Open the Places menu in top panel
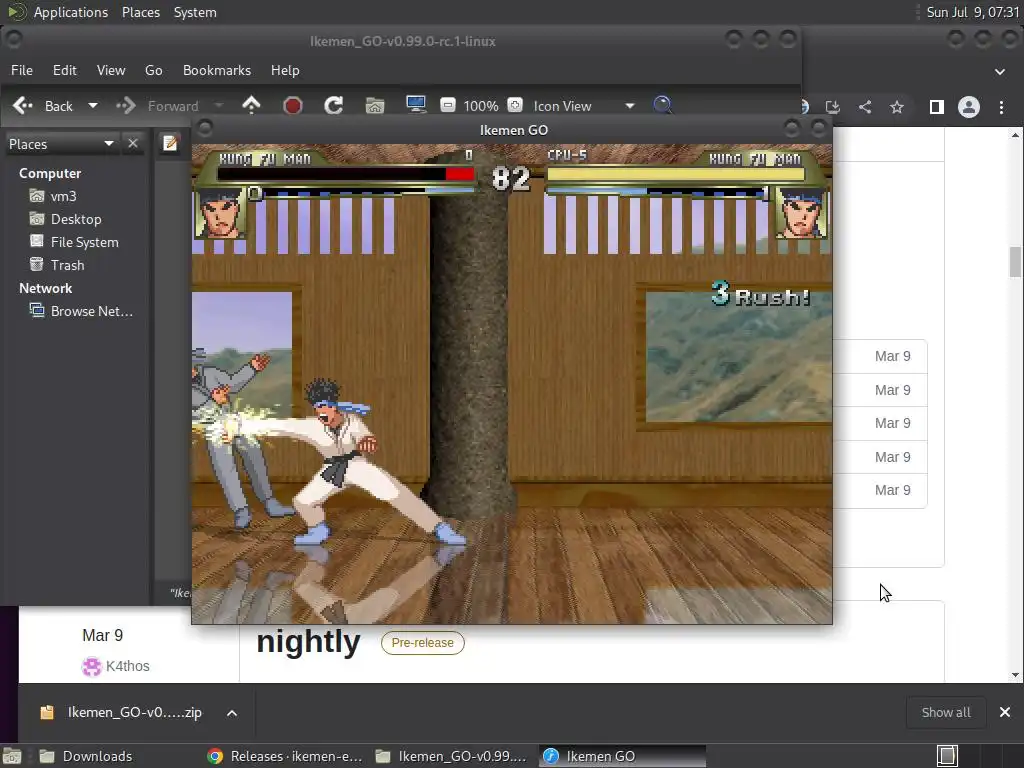Image resolution: width=1024 pixels, height=768 pixels. coord(140,12)
